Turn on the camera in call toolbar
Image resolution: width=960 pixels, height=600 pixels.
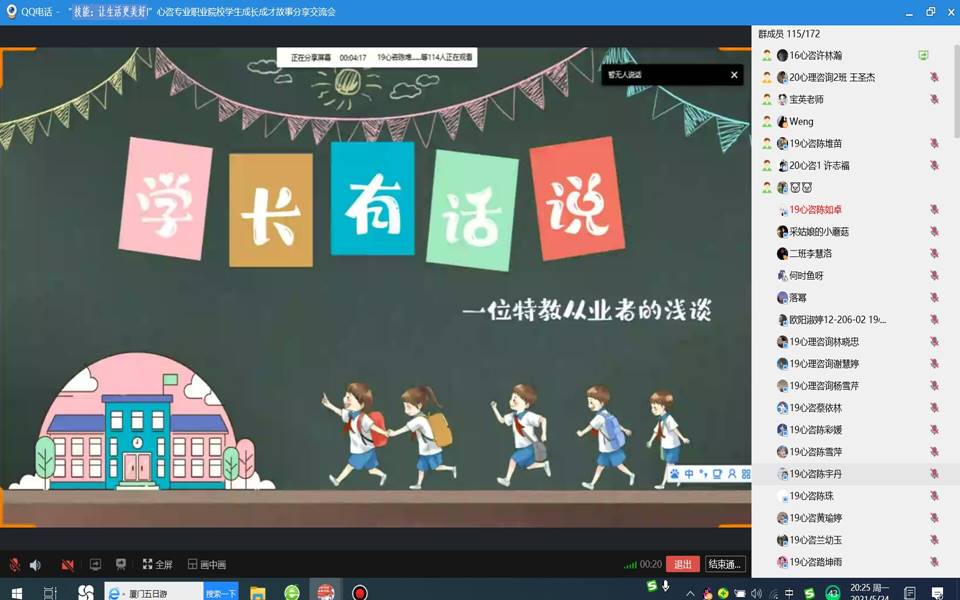67,565
